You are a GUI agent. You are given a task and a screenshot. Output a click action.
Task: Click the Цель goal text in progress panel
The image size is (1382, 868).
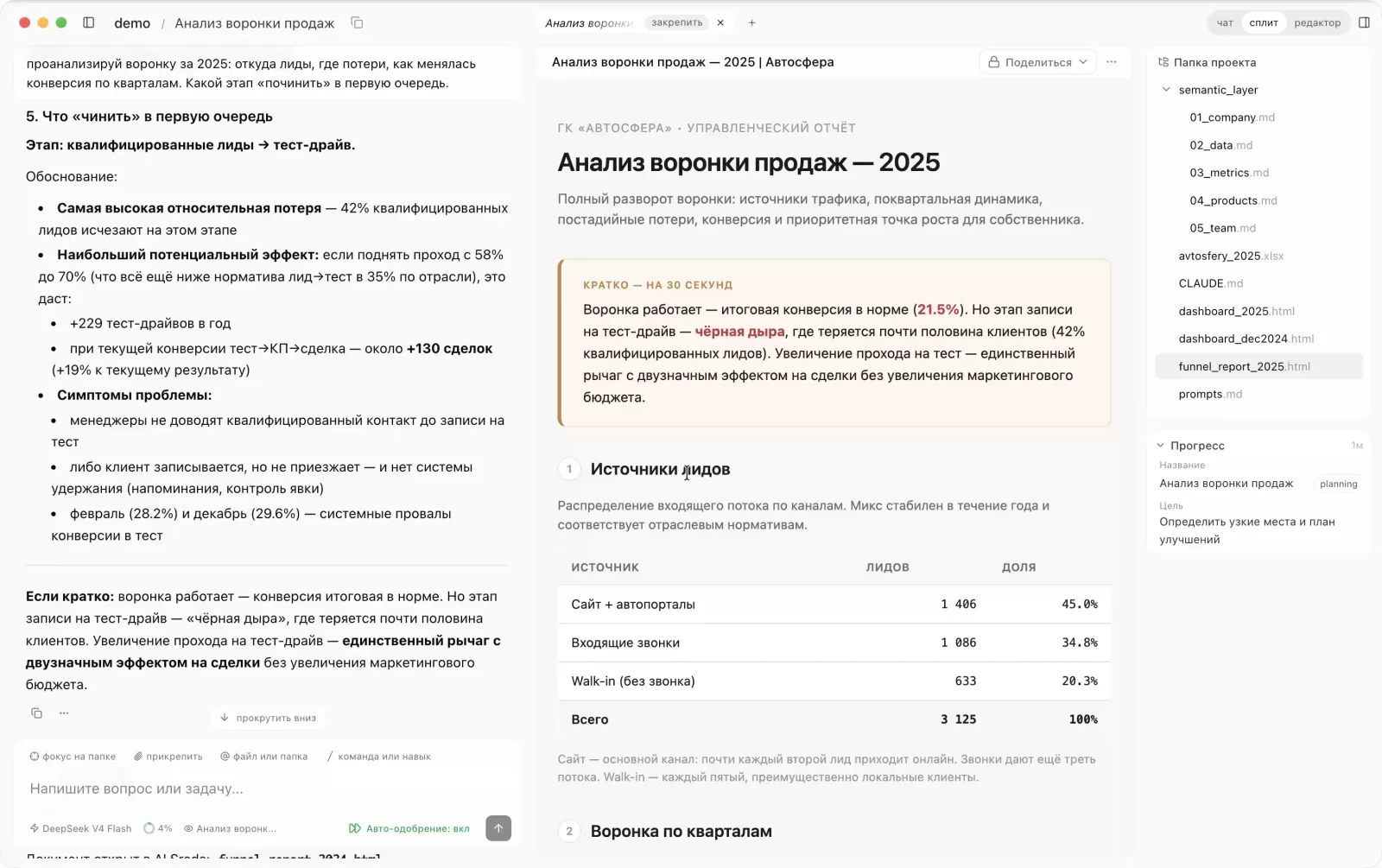click(x=1246, y=530)
